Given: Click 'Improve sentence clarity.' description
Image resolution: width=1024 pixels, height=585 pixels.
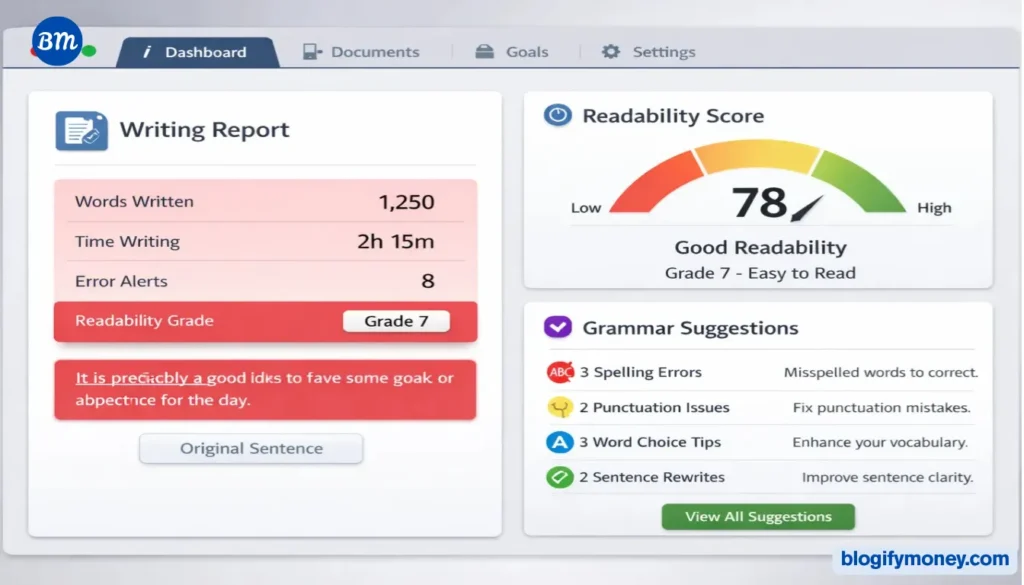Looking at the screenshot, I should pos(888,477).
